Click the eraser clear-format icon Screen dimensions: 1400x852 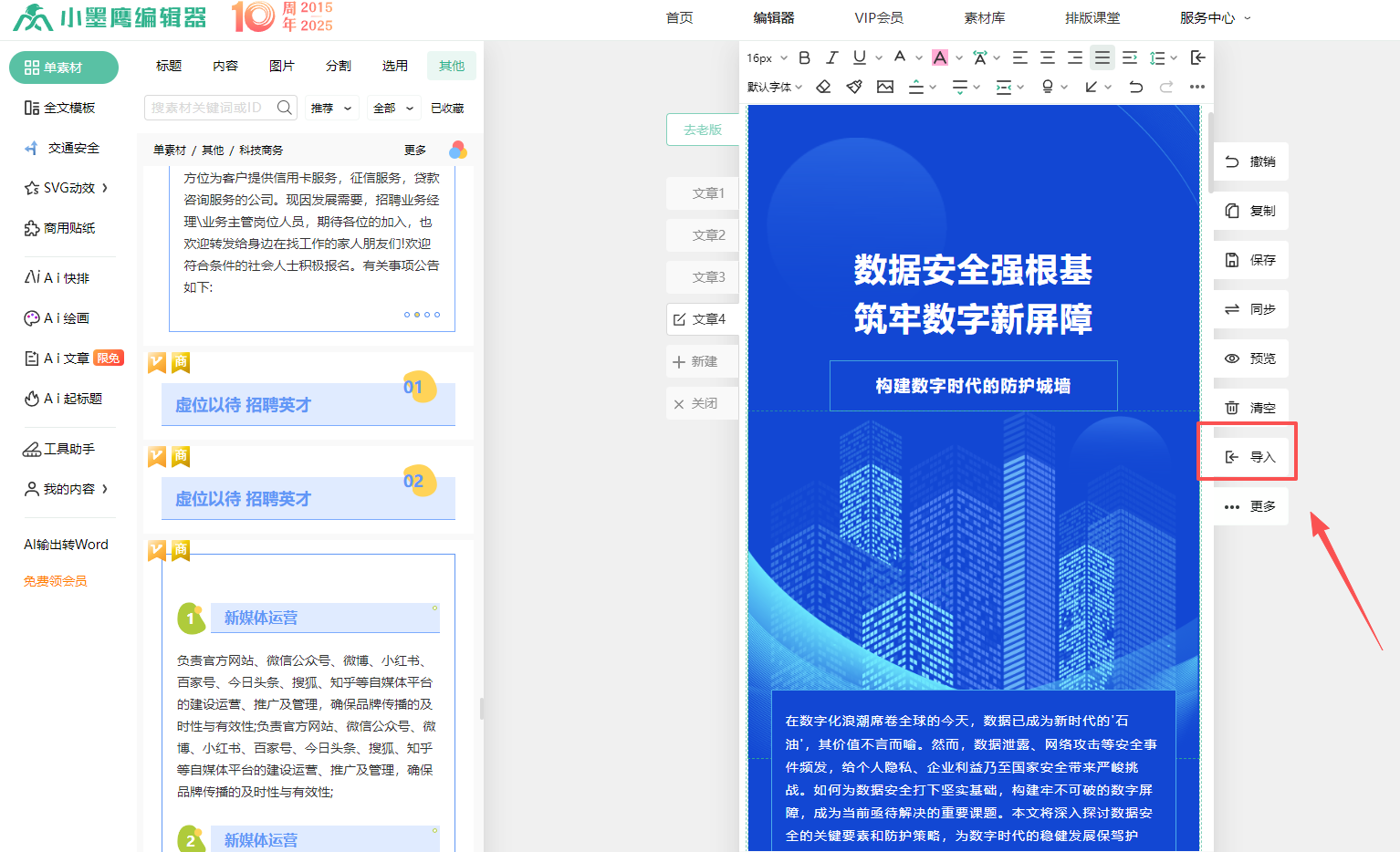(x=823, y=87)
